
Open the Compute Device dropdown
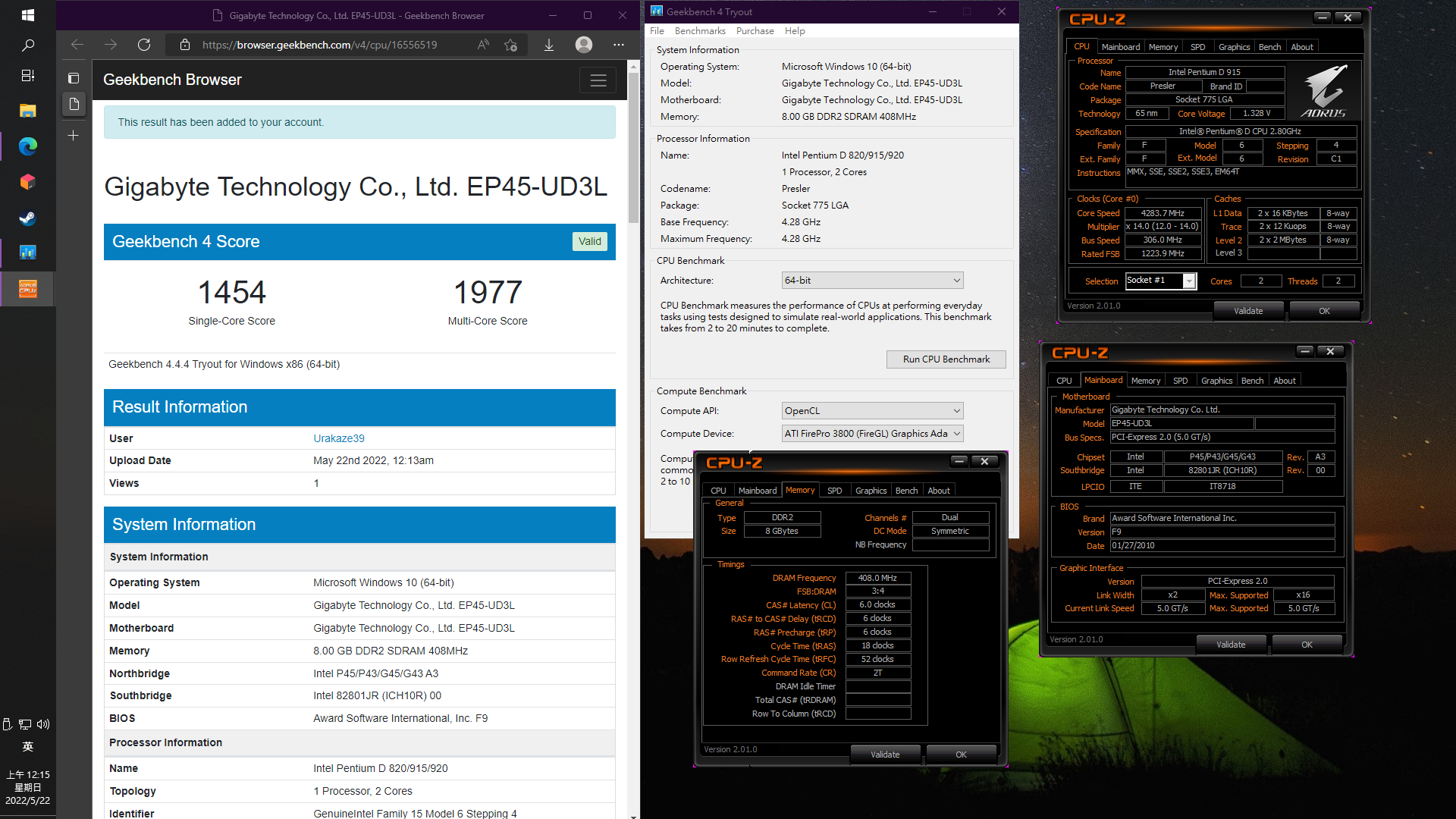coord(872,434)
